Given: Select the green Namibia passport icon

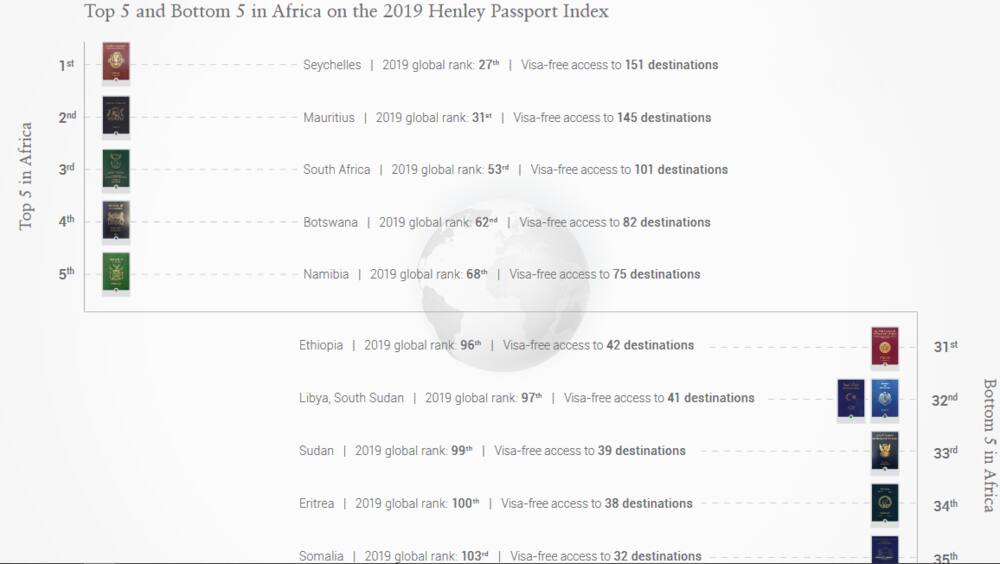Looking at the screenshot, I should coord(116,272).
